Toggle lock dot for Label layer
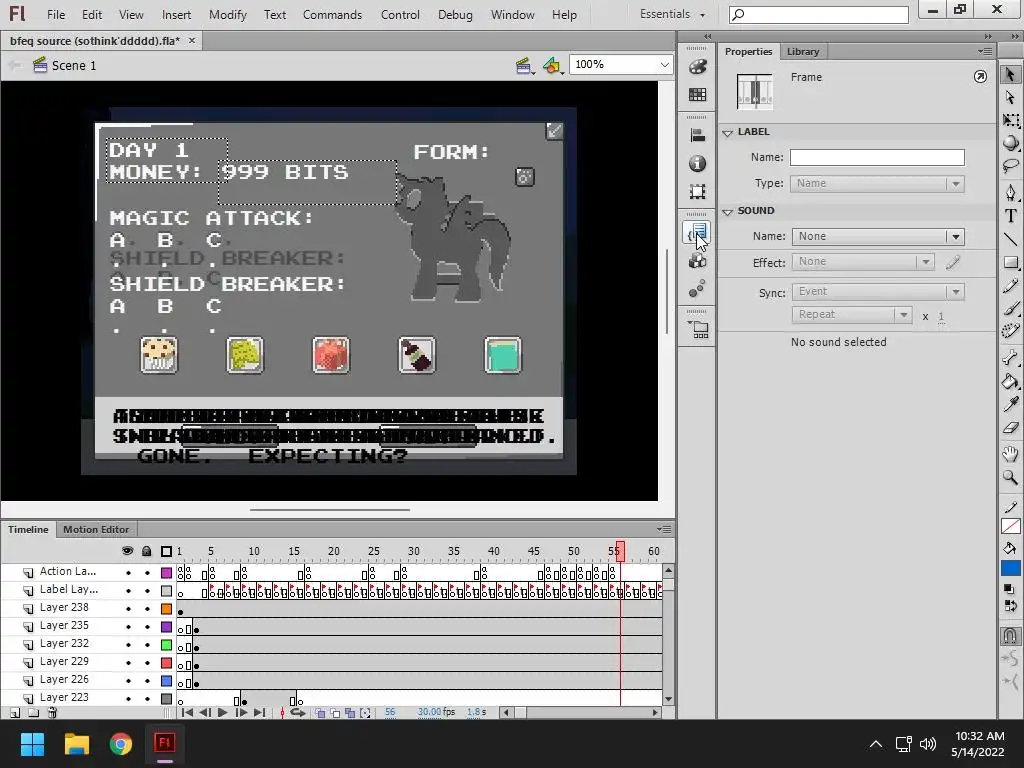Viewport: 1024px width, 768px height. pyautogui.click(x=147, y=591)
